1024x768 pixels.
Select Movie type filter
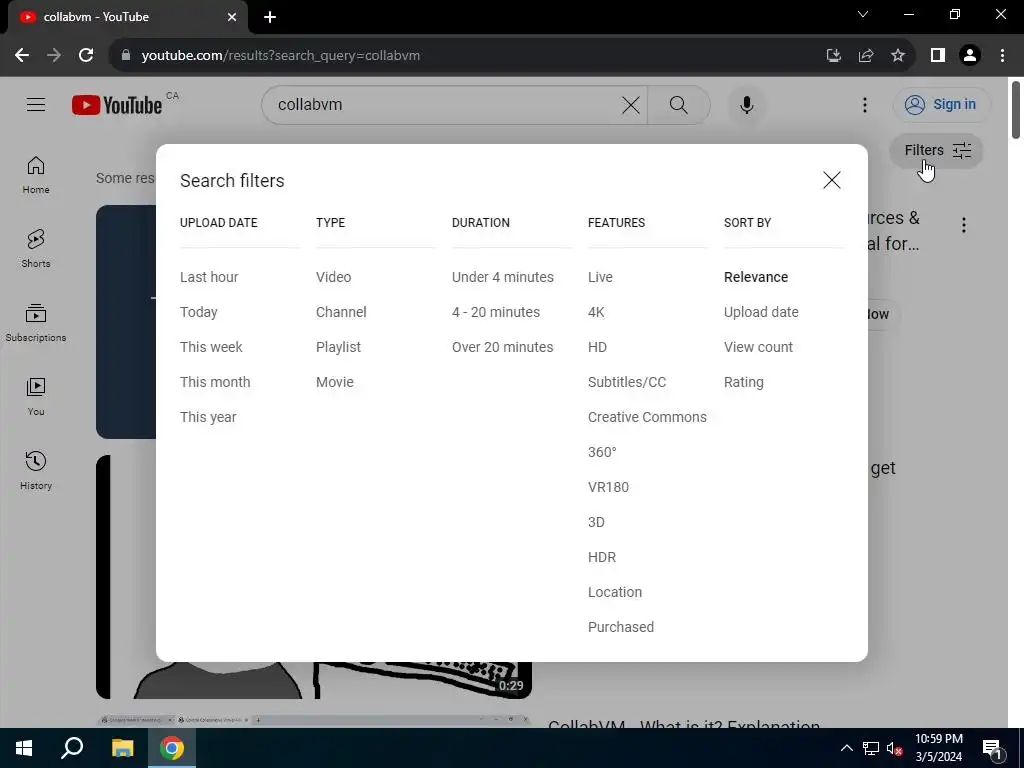pyautogui.click(x=334, y=382)
